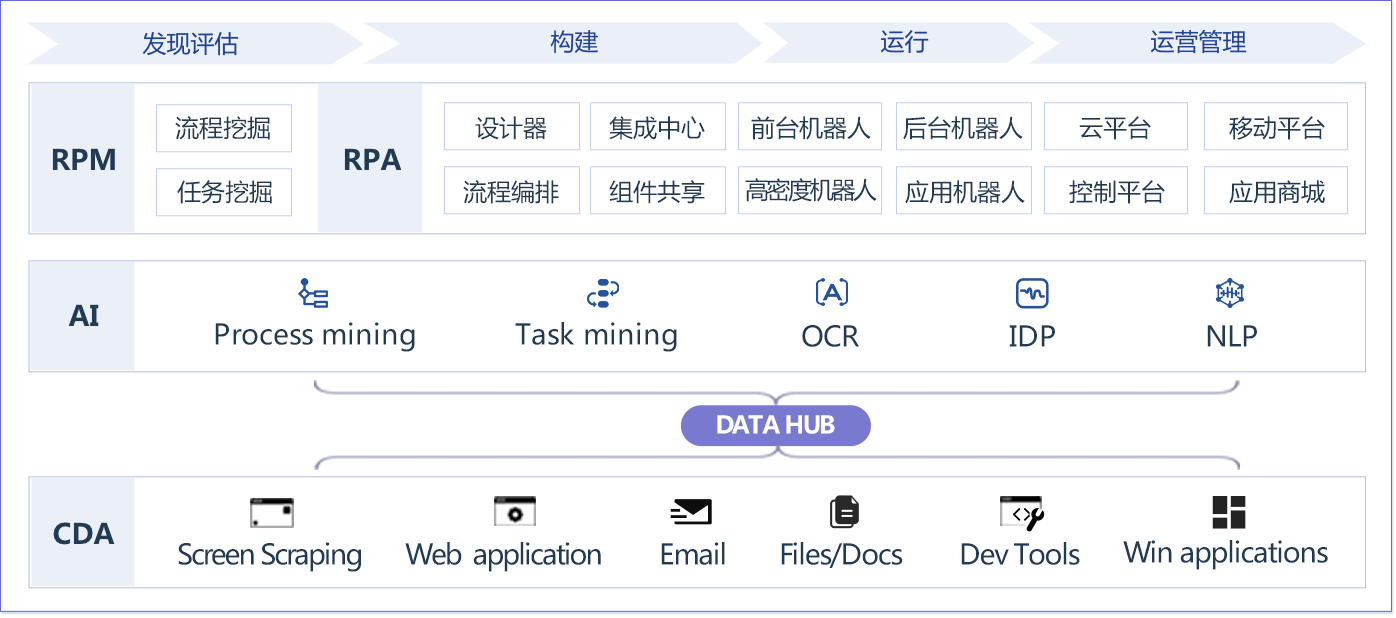
Task: Open the IDP waveform icon
Action: click(1031, 293)
